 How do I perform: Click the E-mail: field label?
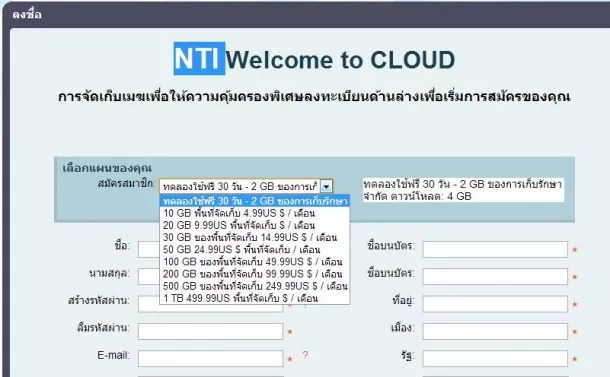point(113,355)
